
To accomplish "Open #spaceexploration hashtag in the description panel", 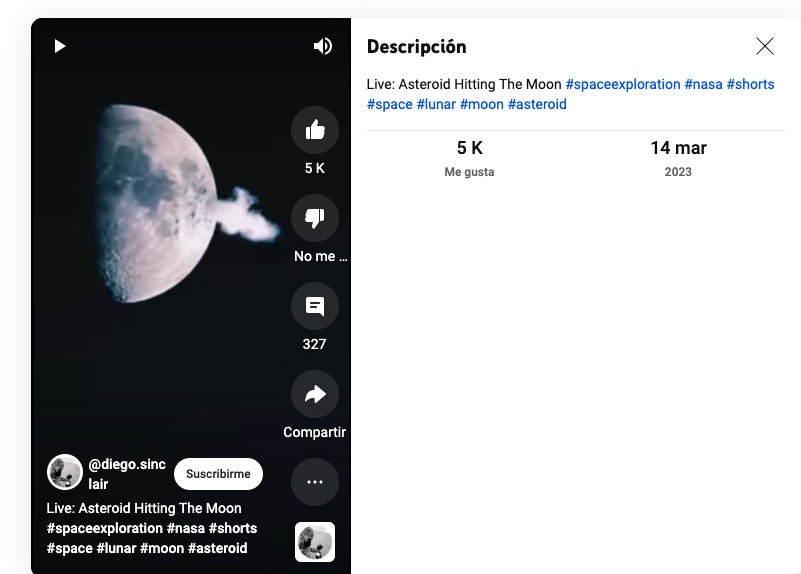I will click(x=622, y=85).
